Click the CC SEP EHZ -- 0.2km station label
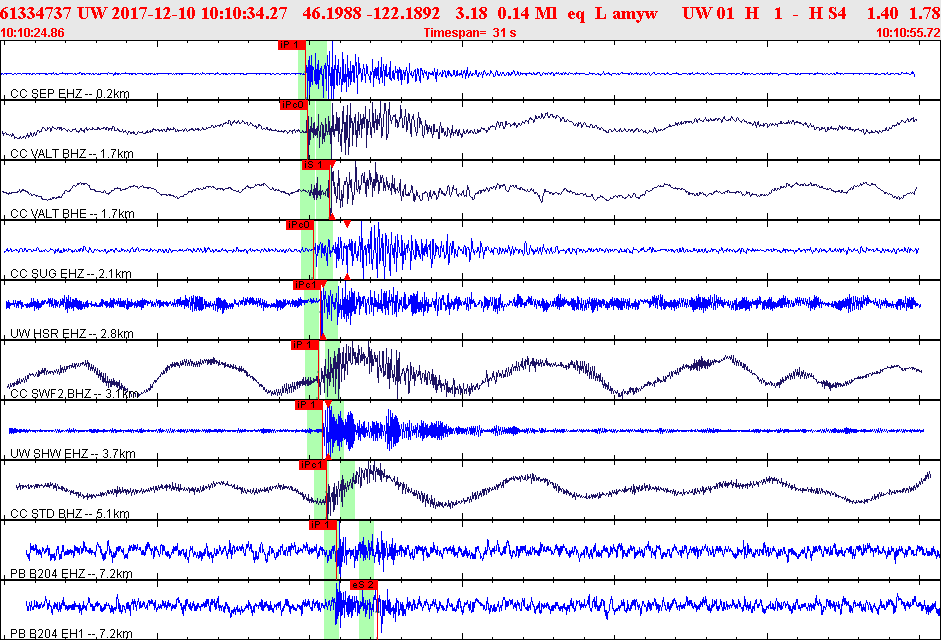The image size is (941, 640). pyautogui.click(x=70, y=94)
